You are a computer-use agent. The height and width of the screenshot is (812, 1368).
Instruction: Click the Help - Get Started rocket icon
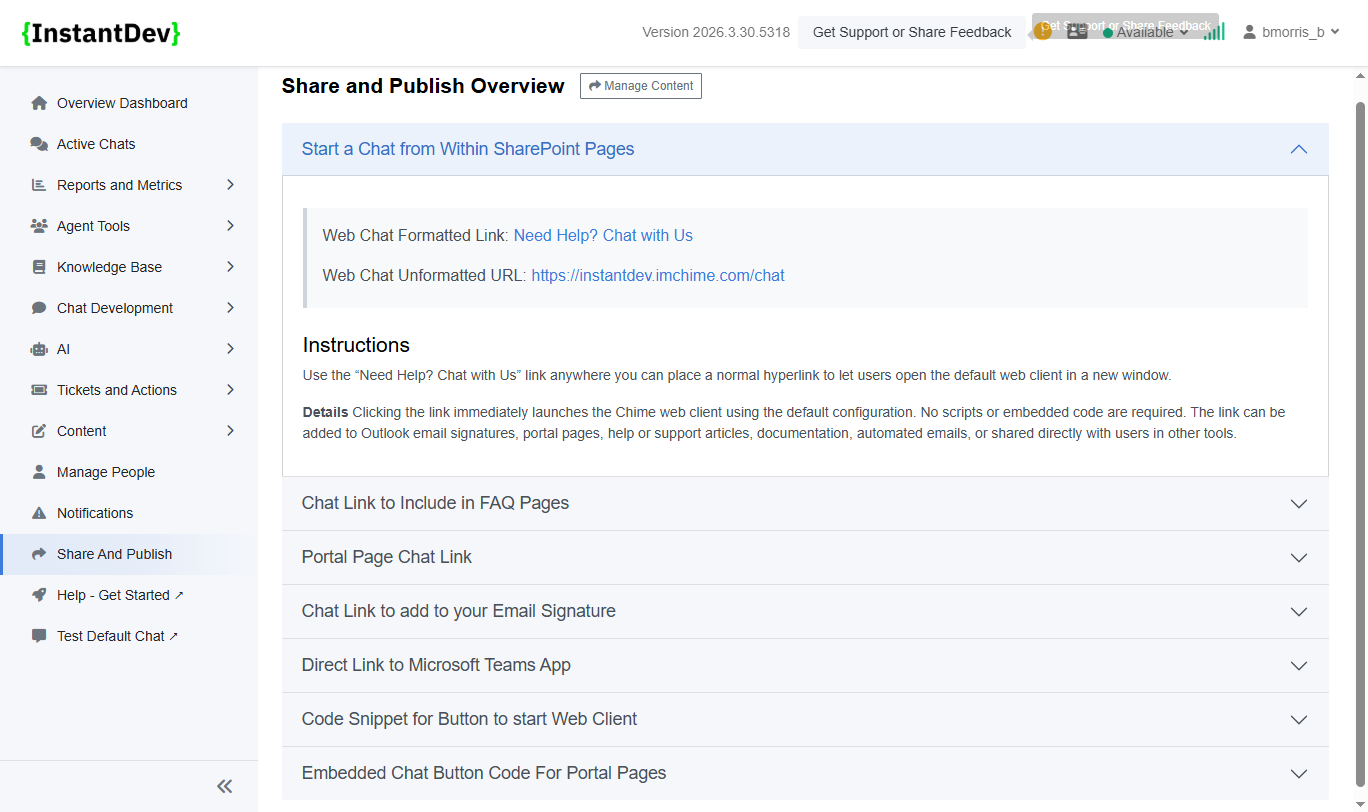point(39,595)
